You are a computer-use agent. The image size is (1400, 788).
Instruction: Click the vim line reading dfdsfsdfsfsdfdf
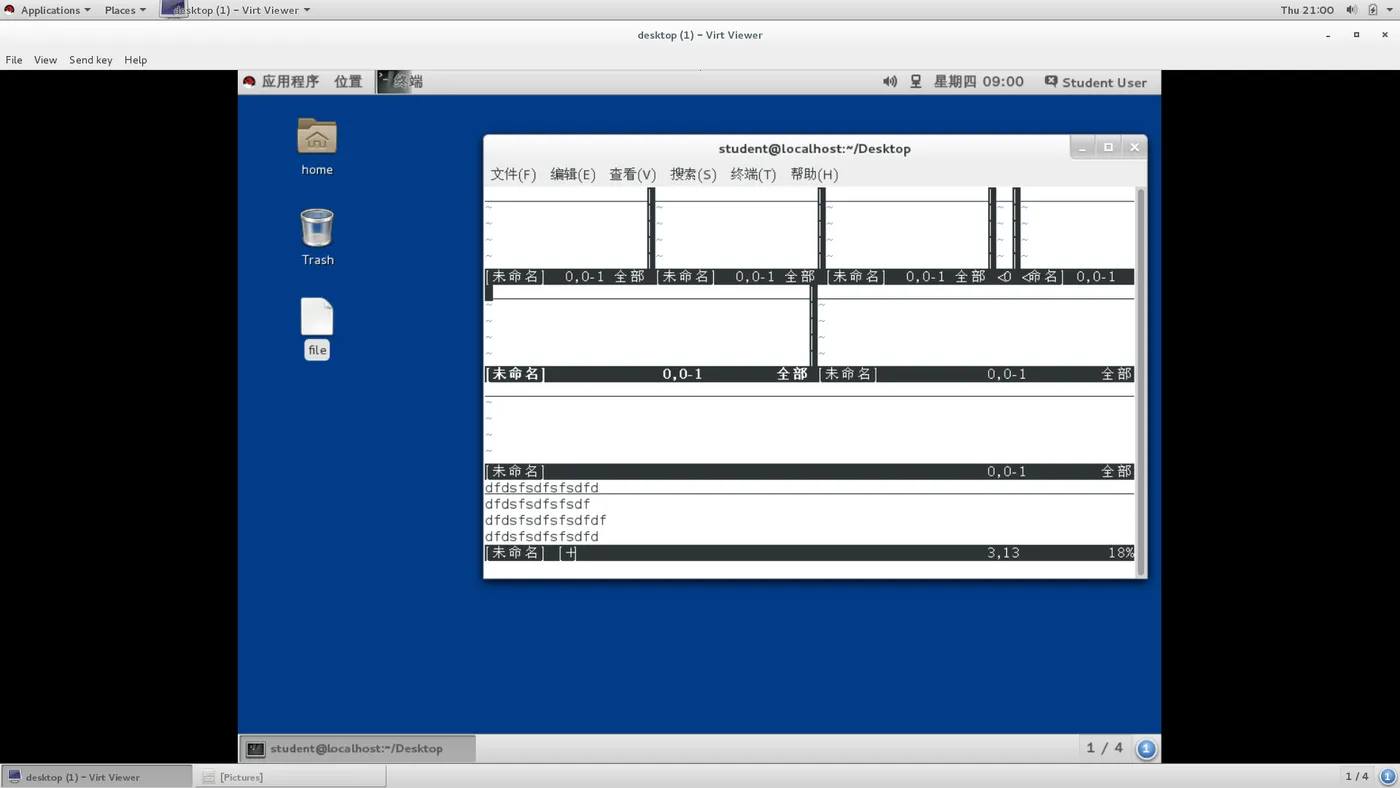(546, 520)
